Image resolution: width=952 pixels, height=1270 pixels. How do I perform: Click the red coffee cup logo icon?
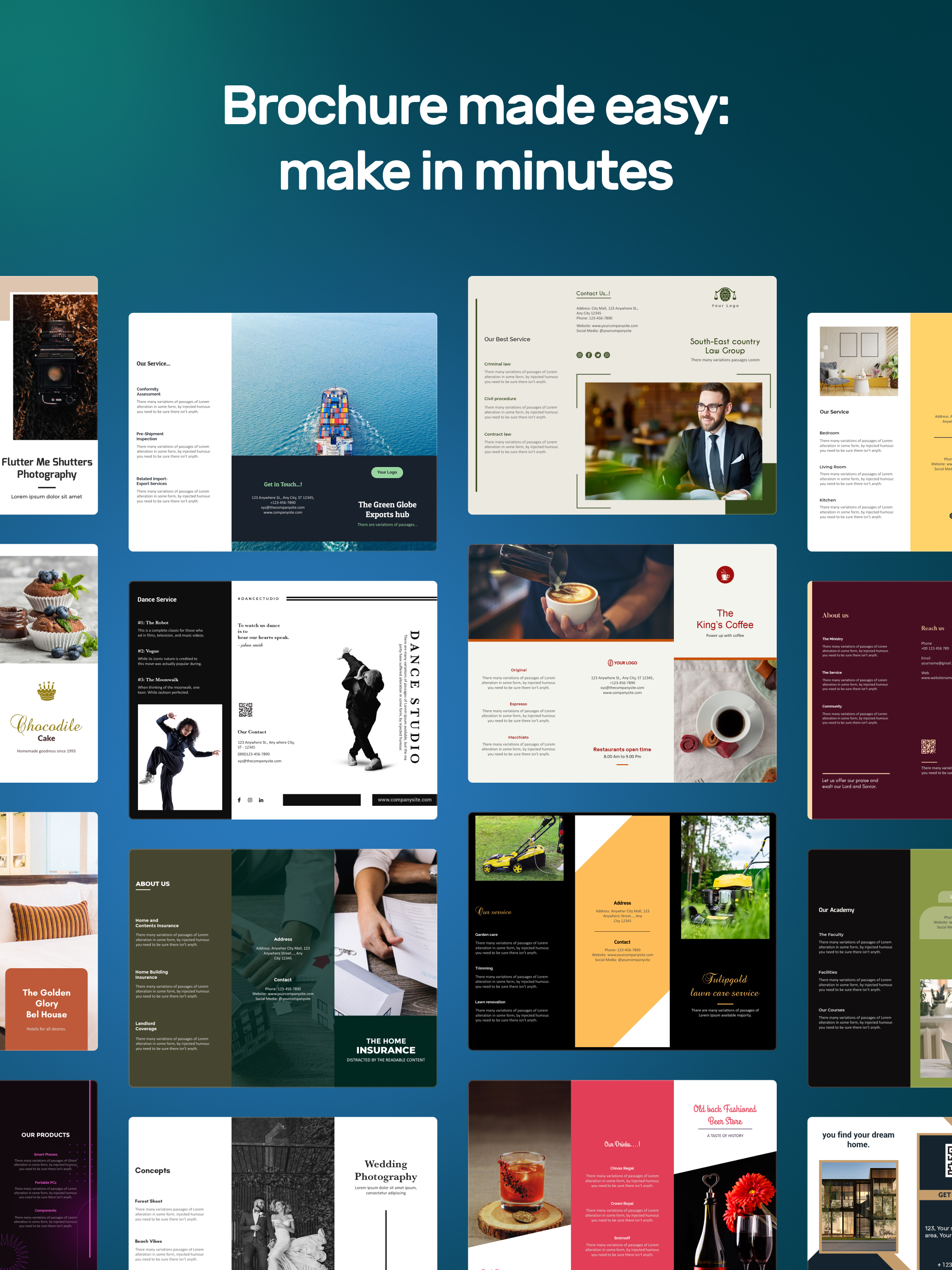[x=725, y=574]
